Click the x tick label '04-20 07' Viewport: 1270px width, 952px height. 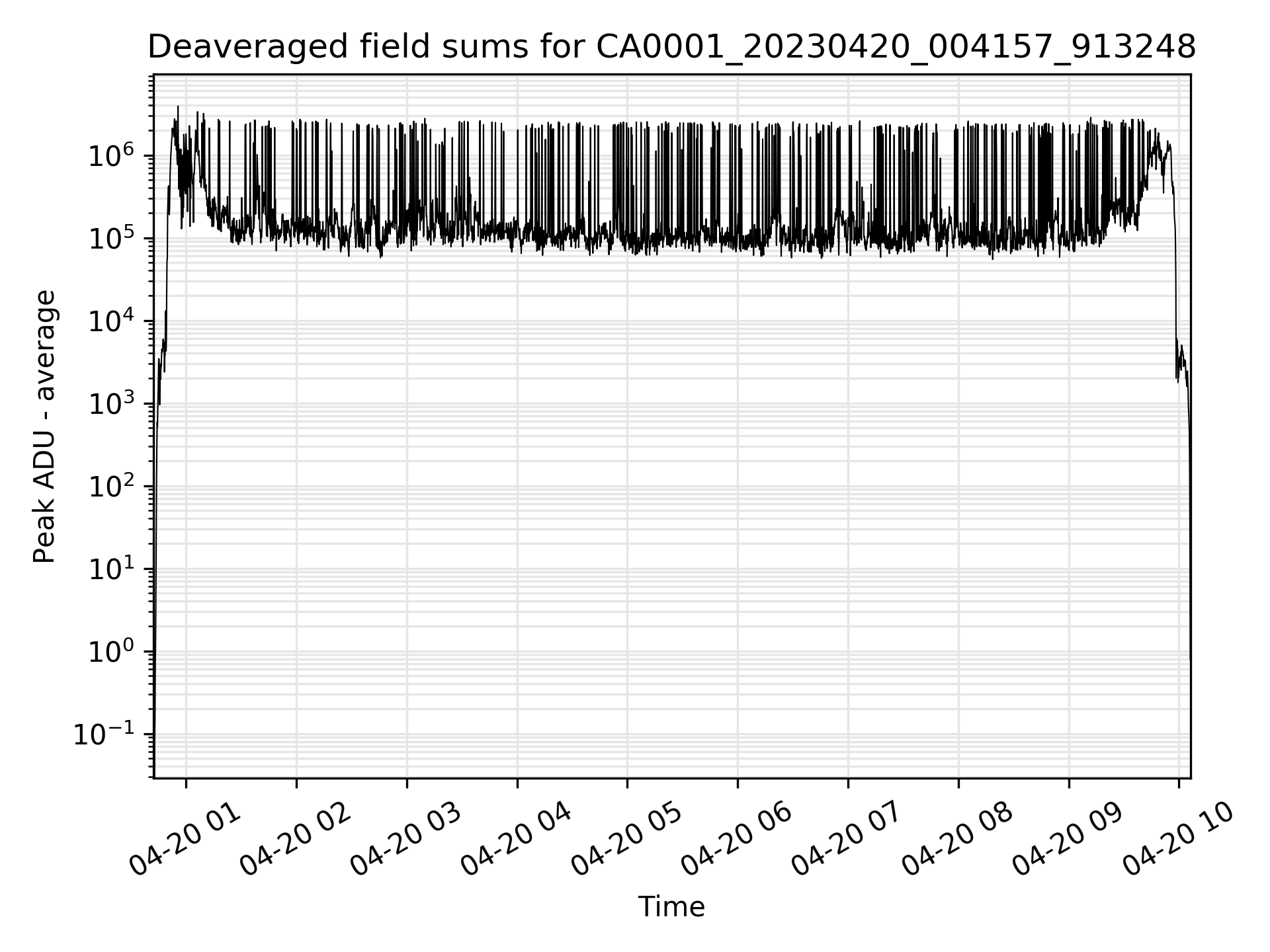[x=847, y=838]
